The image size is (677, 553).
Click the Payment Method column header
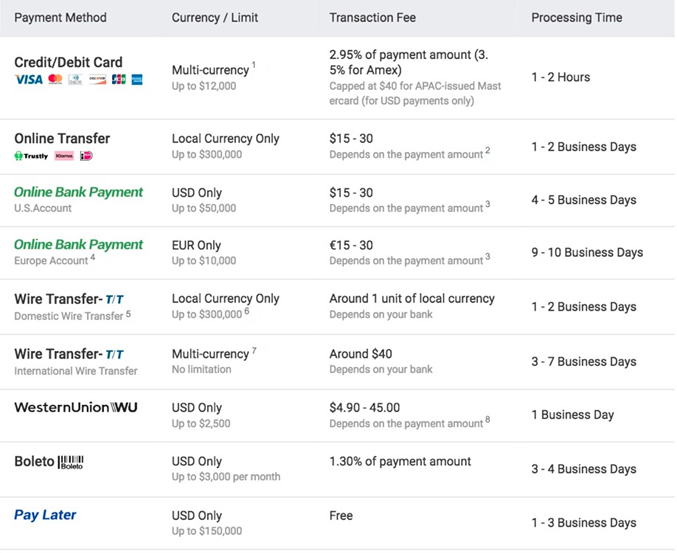tap(60, 18)
